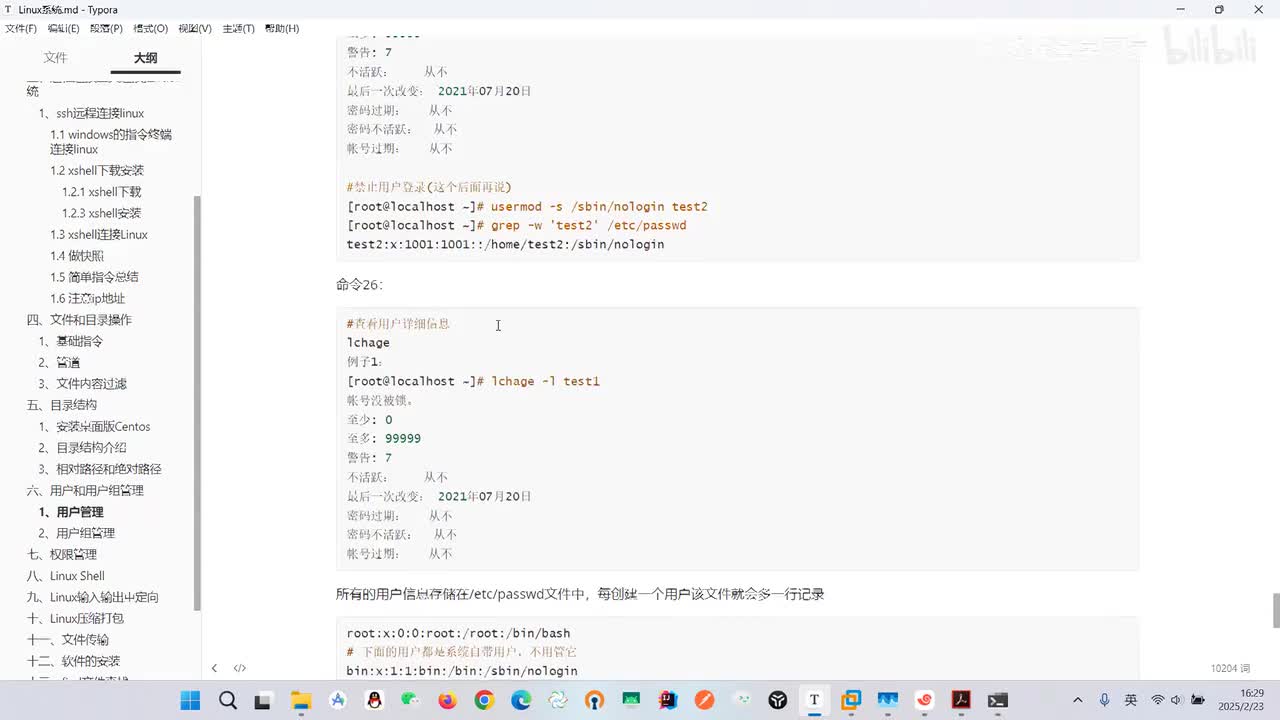Select outline item 1、基础指令
The image size is (1280, 720).
70,341
